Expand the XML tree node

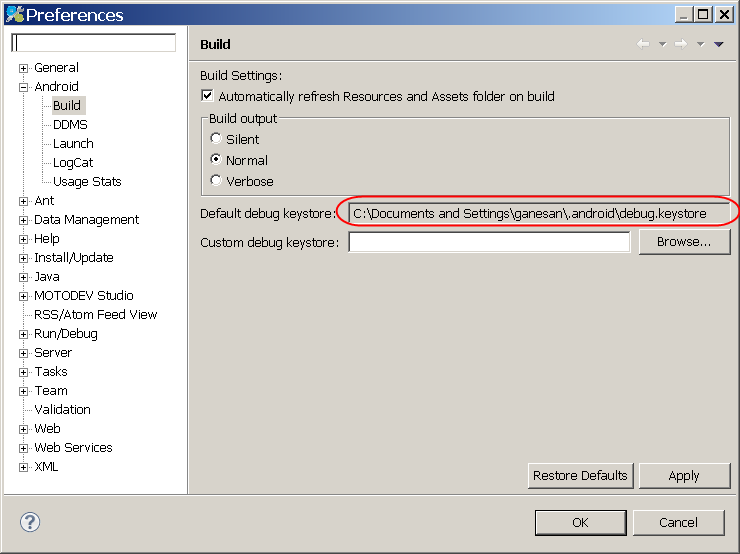[x=23, y=467]
